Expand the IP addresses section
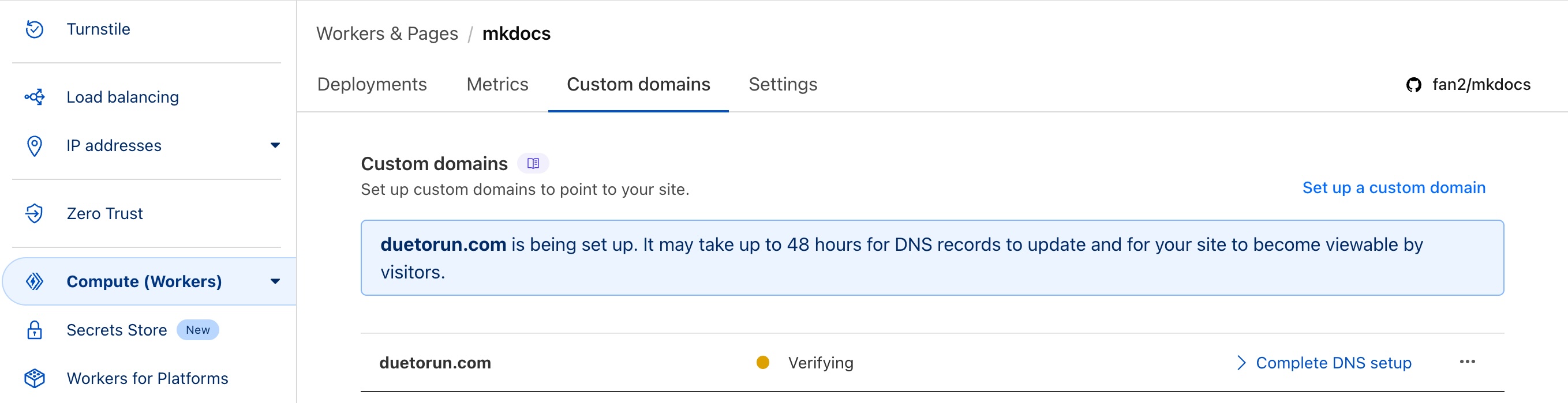The width and height of the screenshot is (1568, 403). pyautogui.click(x=276, y=145)
